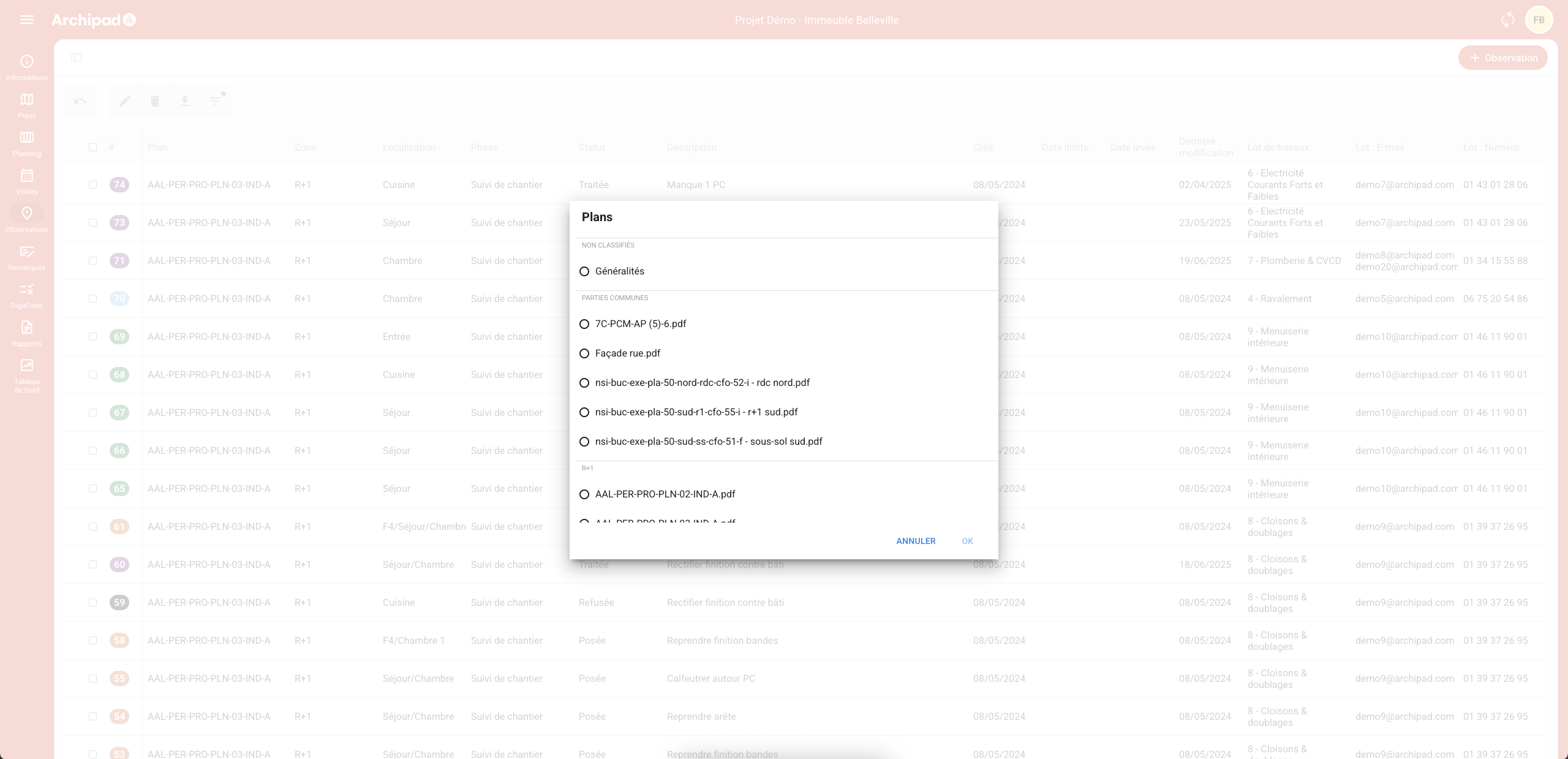Open Tableau de bord icon
Viewport: 1568px width, 759px height.
[x=27, y=374]
